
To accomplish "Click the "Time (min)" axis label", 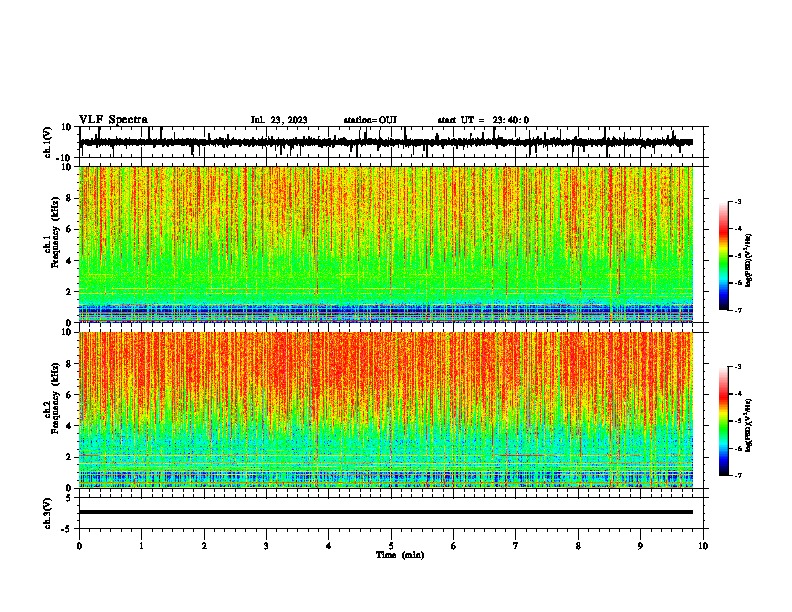I will (400, 555).
